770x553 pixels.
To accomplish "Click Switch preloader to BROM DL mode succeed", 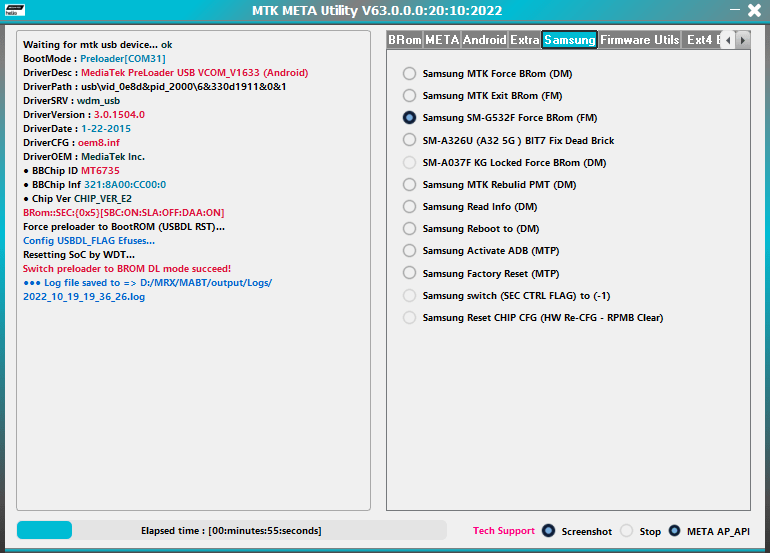I will pos(127,269).
